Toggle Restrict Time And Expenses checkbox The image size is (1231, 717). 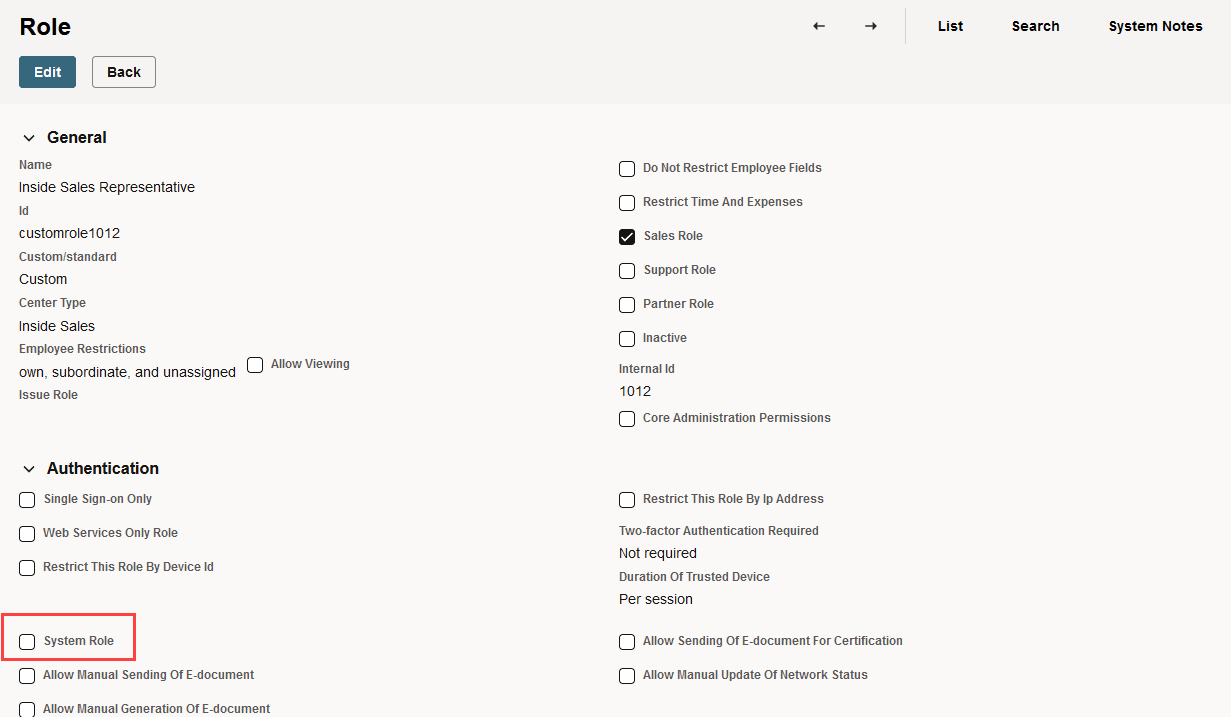pos(627,203)
